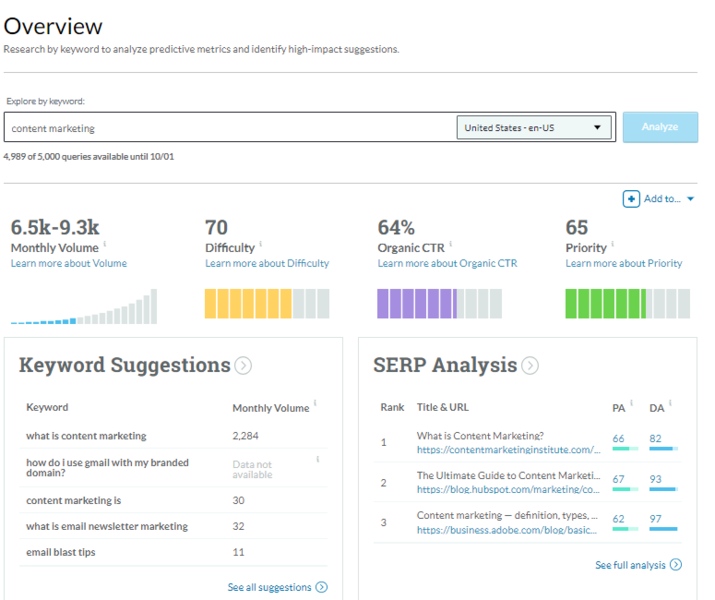Image resolution: width=715 pixels, height=600 pixels.
Task: Click info icon on Monthly Volume column header
Action: (x=315, y=403)
